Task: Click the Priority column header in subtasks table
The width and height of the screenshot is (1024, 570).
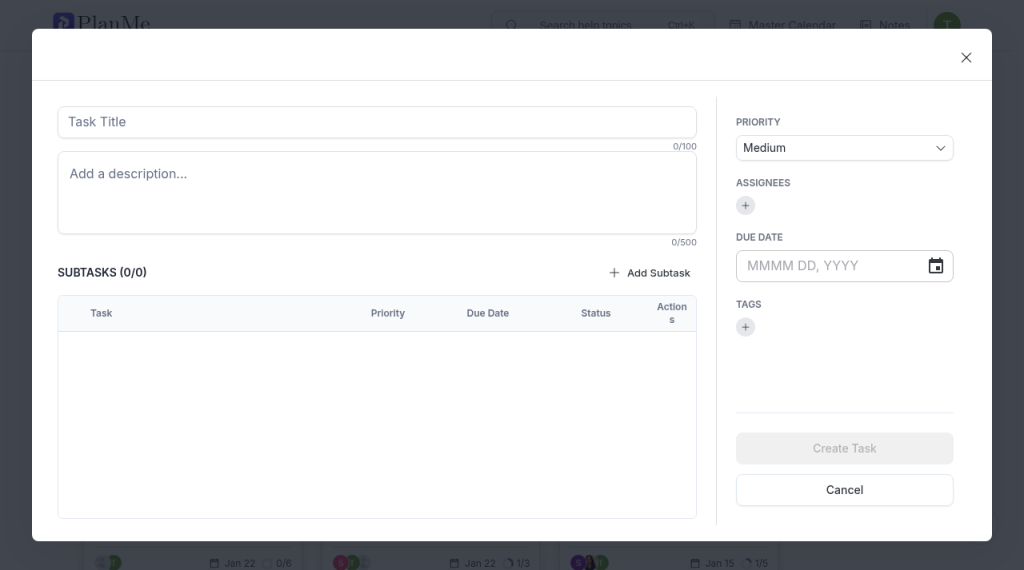Action: click(x=388, y=313)
